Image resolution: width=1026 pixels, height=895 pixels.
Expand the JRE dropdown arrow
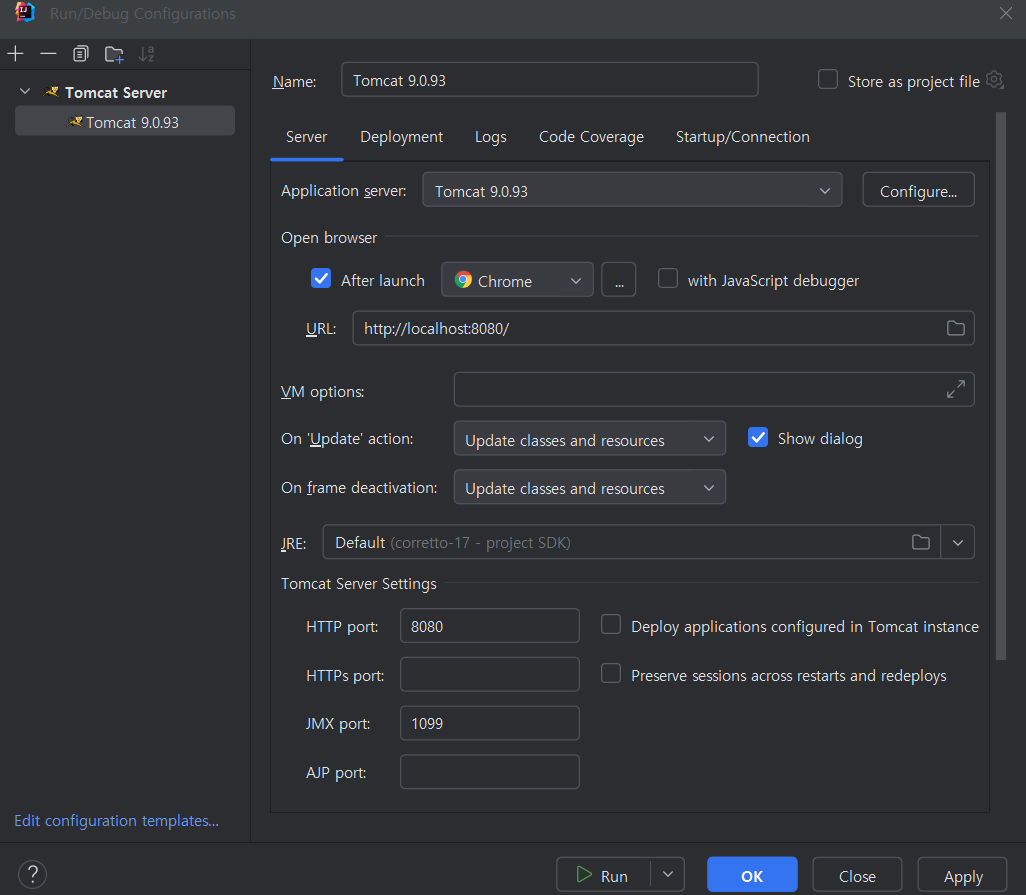click(957, 542)
